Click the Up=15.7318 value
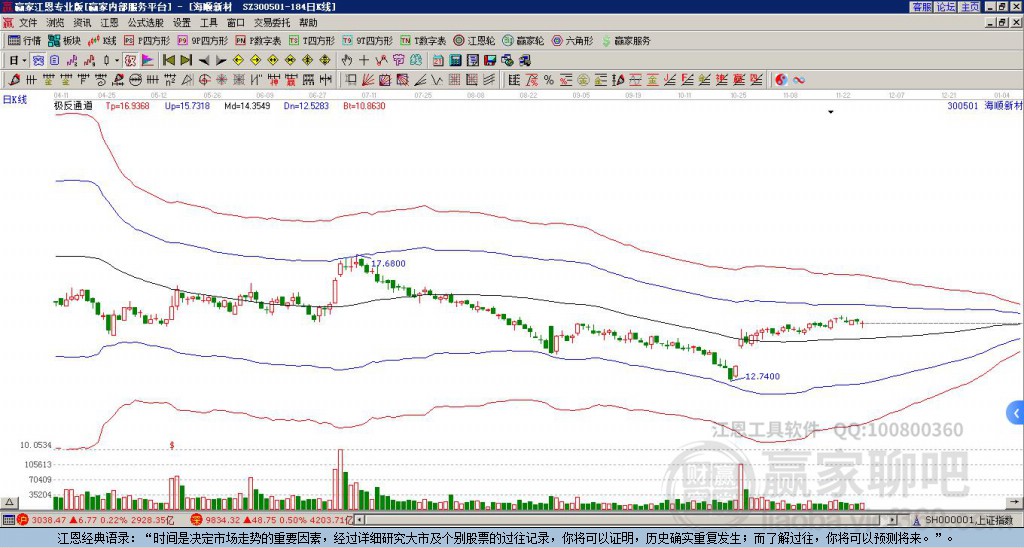Image resolution: width=1024 pixels, height=548 pixels. pyautogui.click(x=187, y=105)
